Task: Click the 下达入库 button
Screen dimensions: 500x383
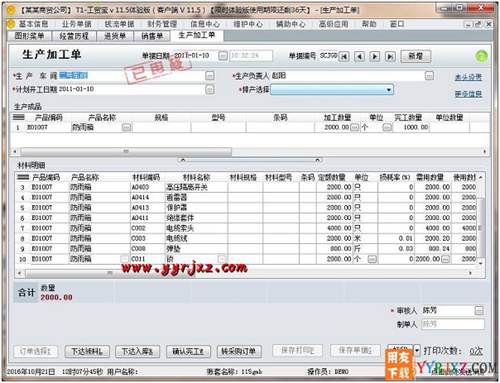Action: coord(137,351)
